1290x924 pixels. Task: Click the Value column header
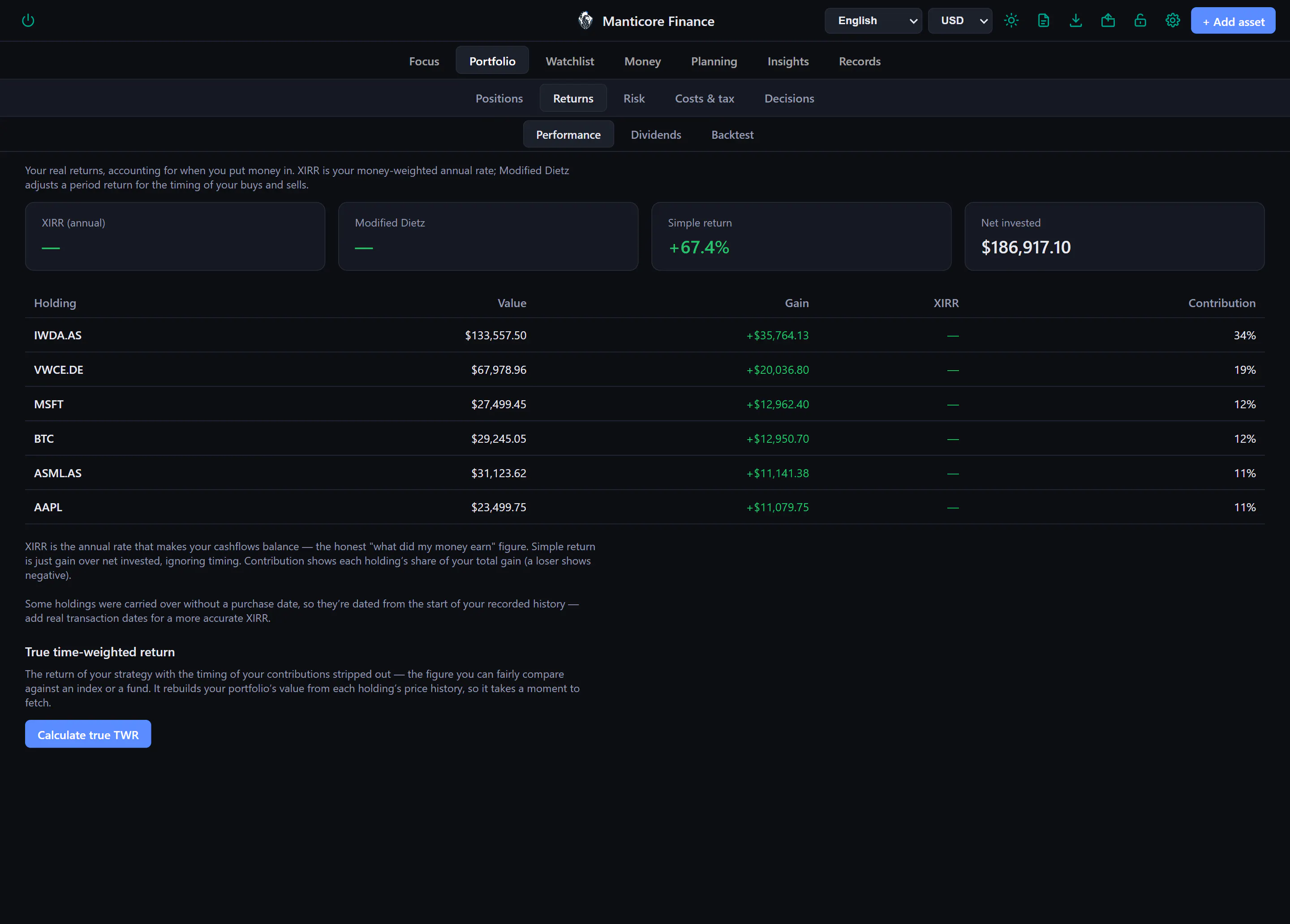[512, 303]
